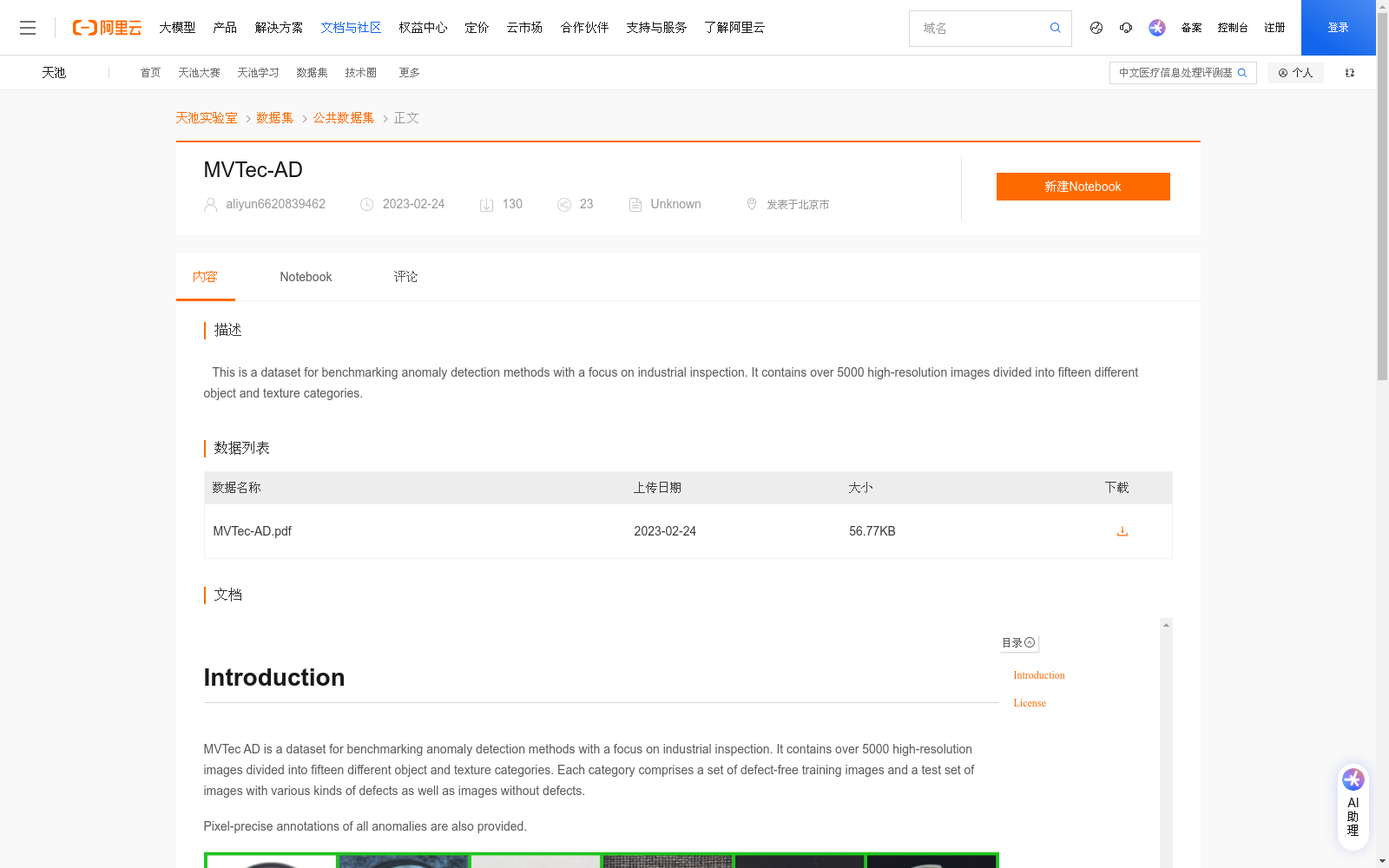
Task: Click the 天池 brand title
Action: coord(54,73)
